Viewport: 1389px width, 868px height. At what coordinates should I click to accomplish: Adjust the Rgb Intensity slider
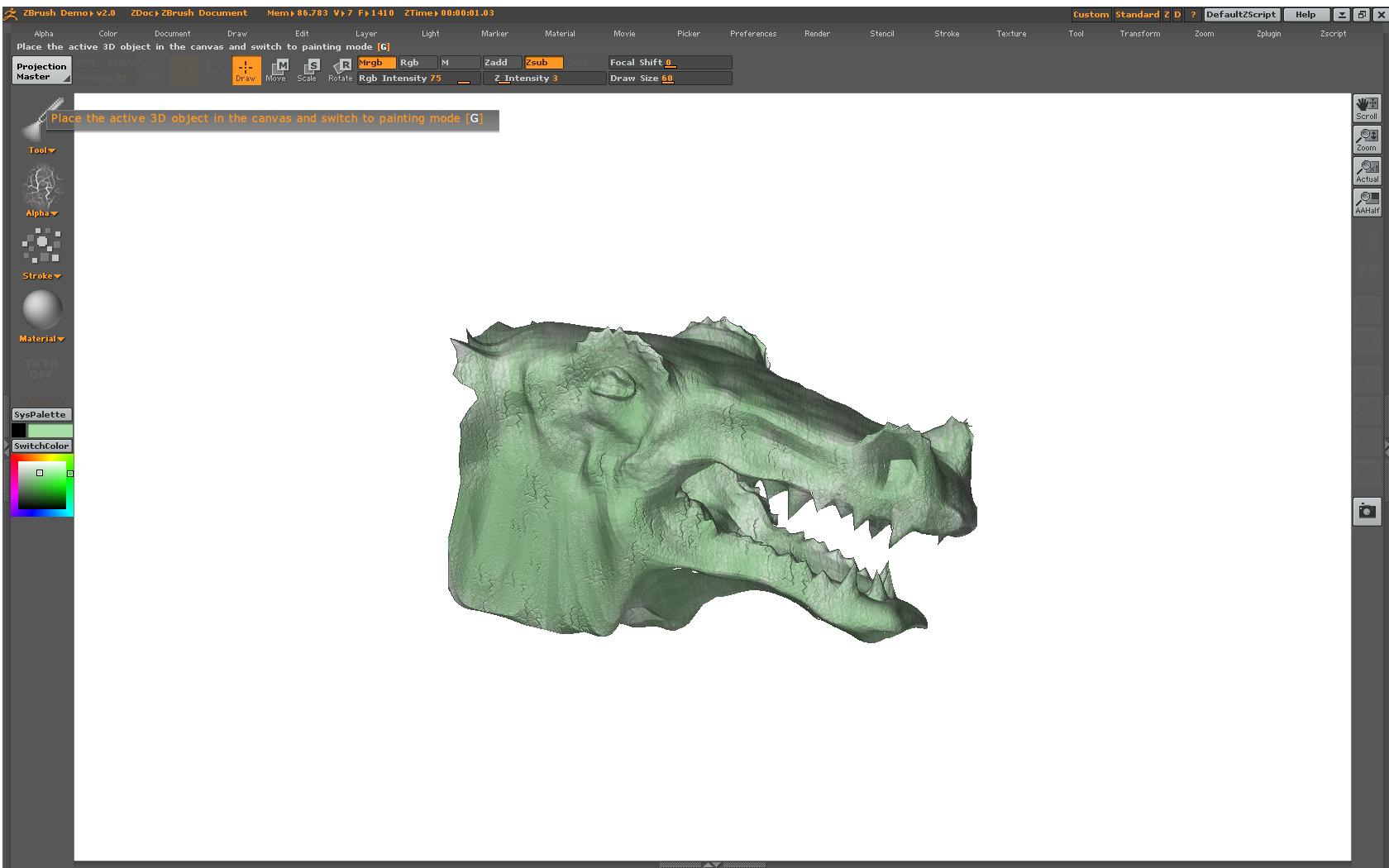coord(418,79)
